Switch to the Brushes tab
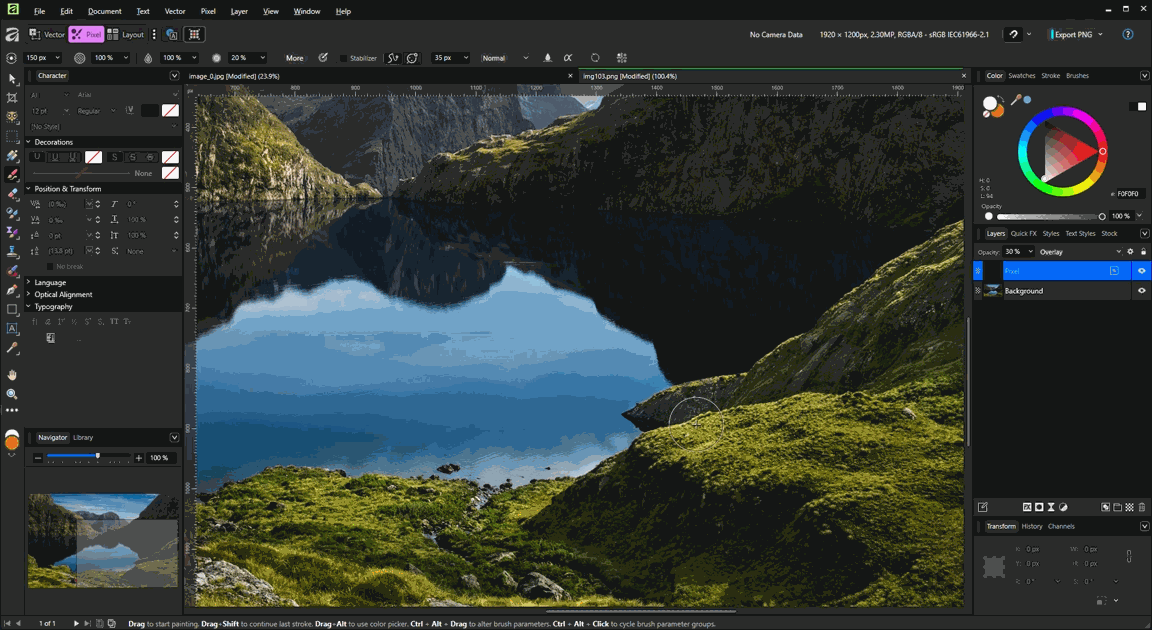This screenshot has height=630, width=1152. (1077, 76)
